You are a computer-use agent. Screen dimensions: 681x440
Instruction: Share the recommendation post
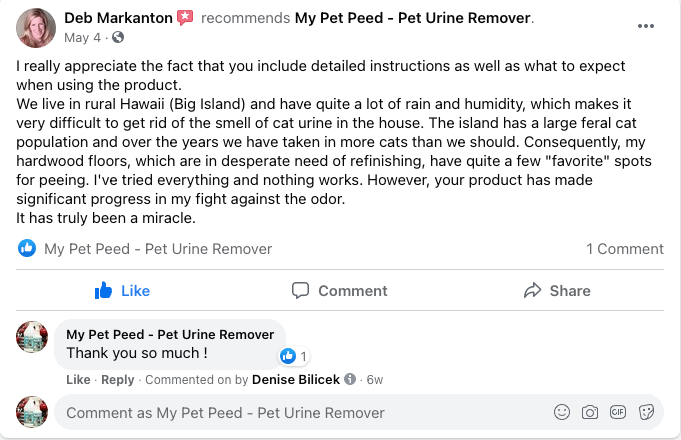(x=557, y=291)
